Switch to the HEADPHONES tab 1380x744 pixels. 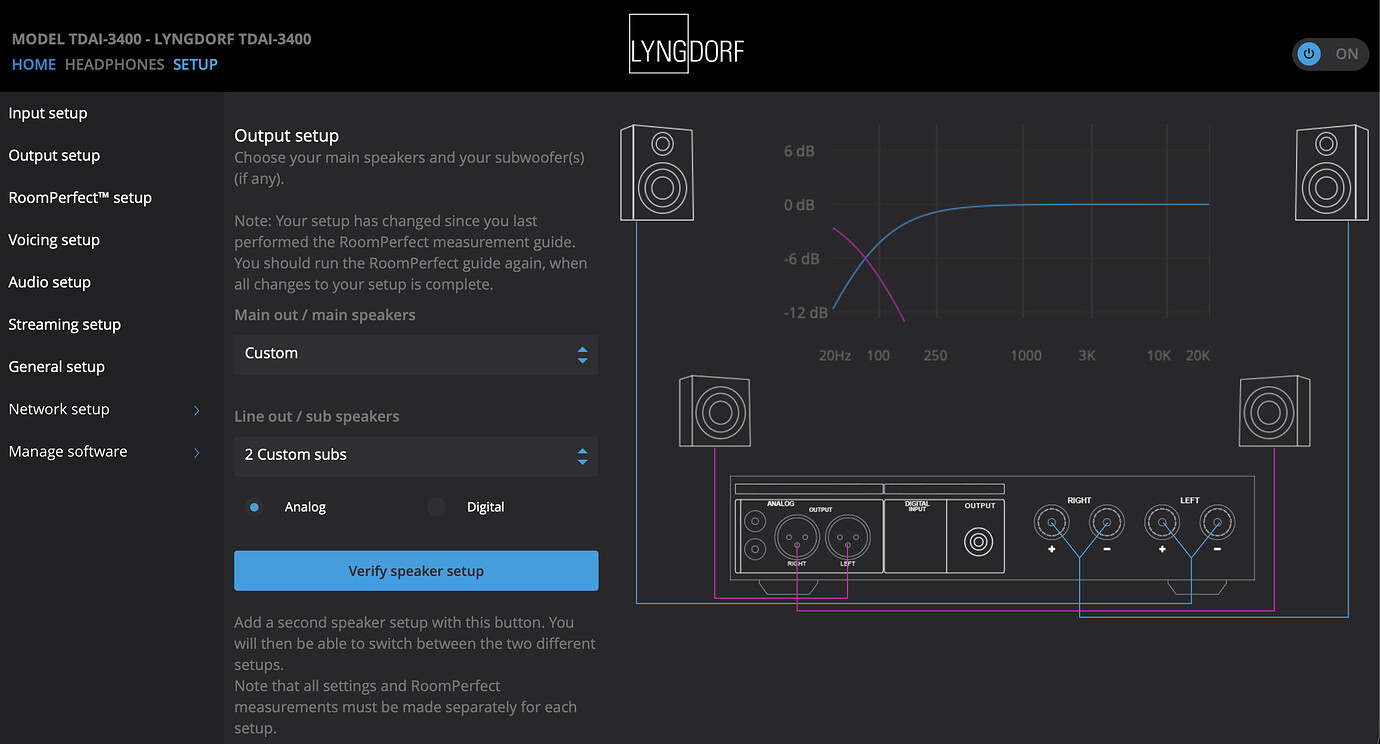click(114, 64)
